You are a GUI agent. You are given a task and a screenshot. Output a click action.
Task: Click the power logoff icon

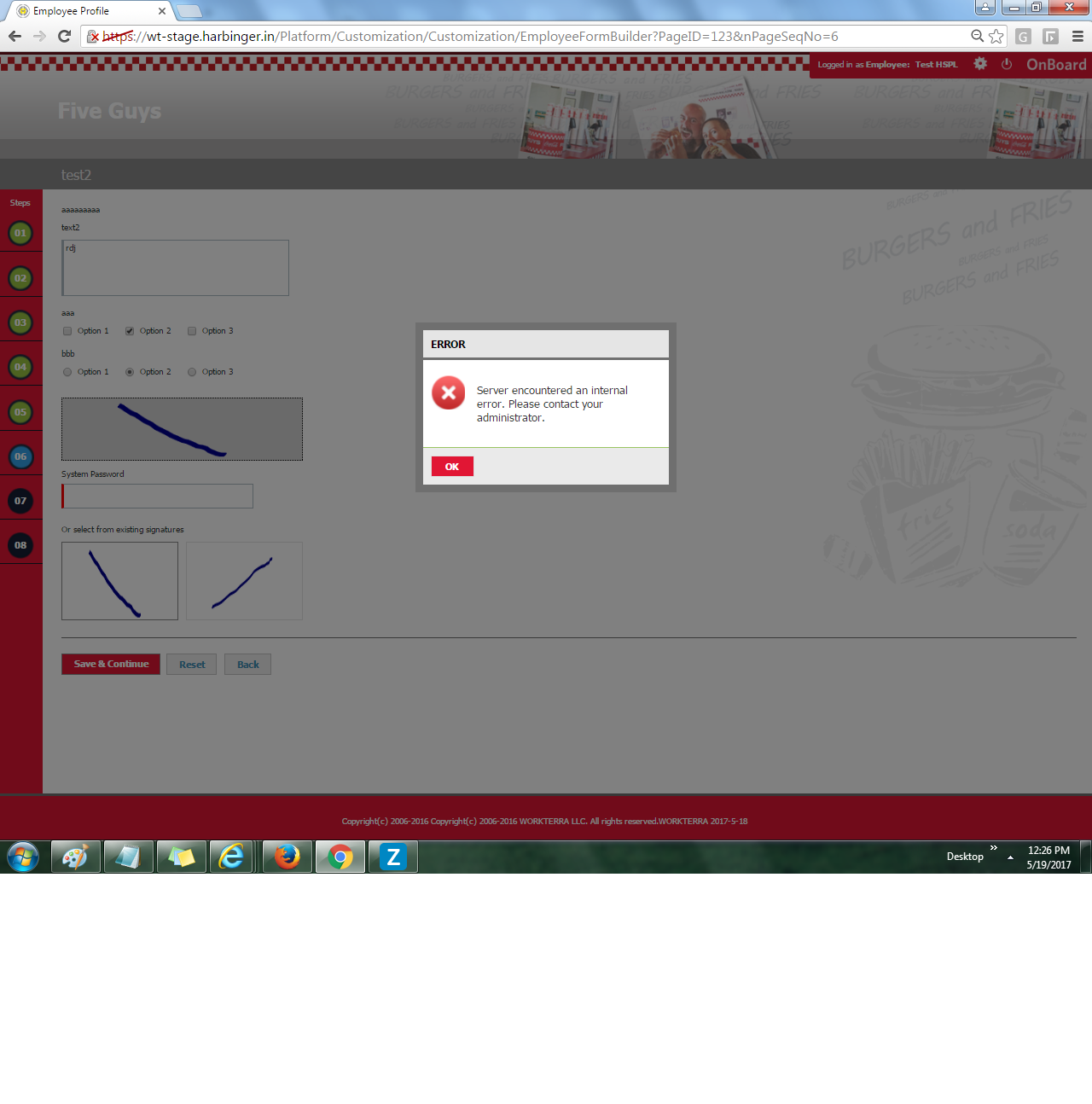1007,64
